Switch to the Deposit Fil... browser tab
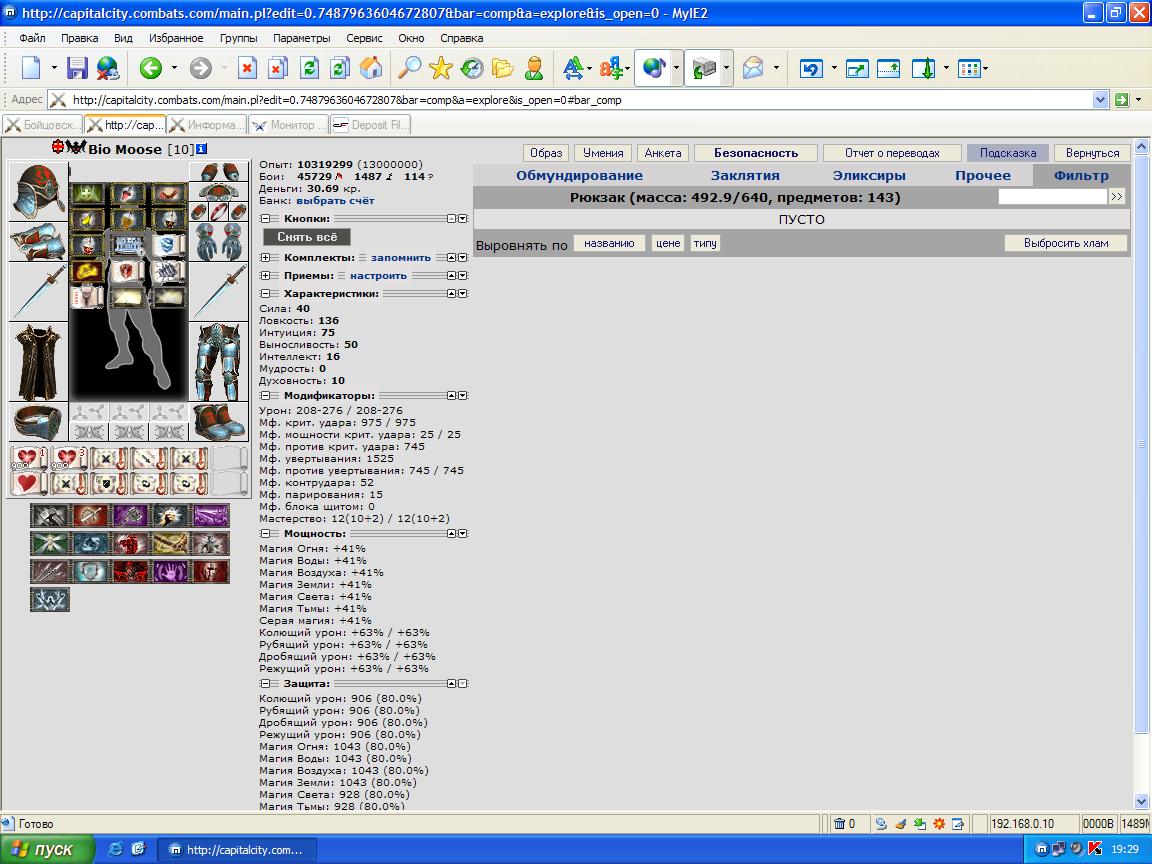The height and width of the screenshot is (864, 1152). point(370,125)
